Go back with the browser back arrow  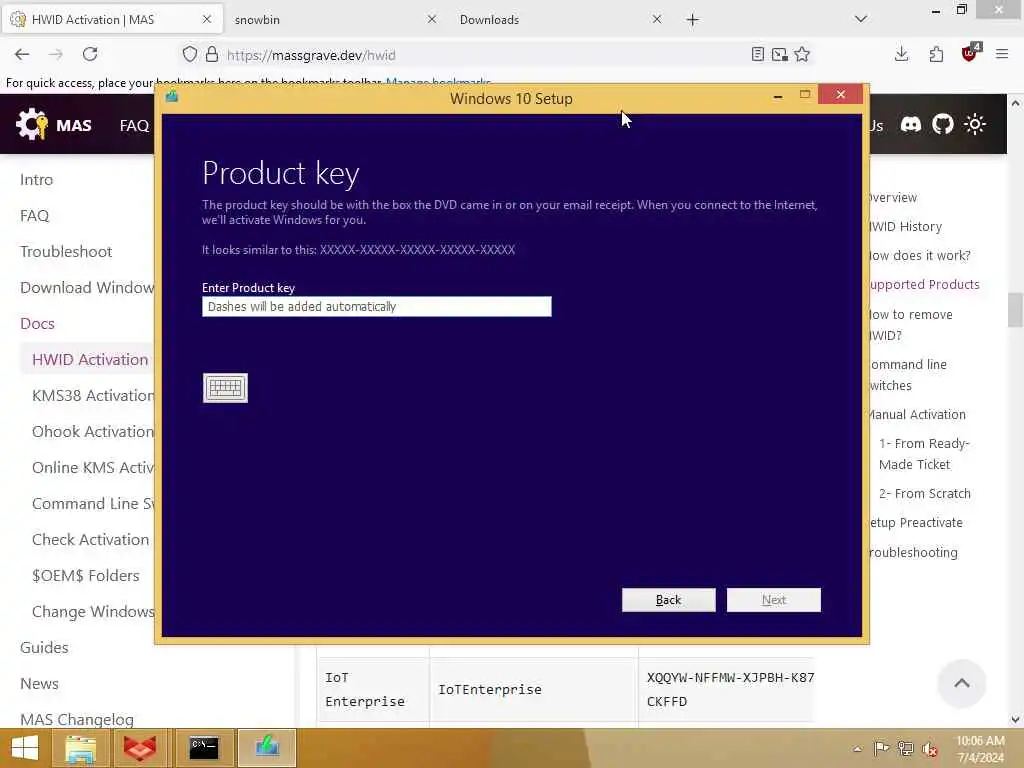pyautogui.click(x=22, y=55)
